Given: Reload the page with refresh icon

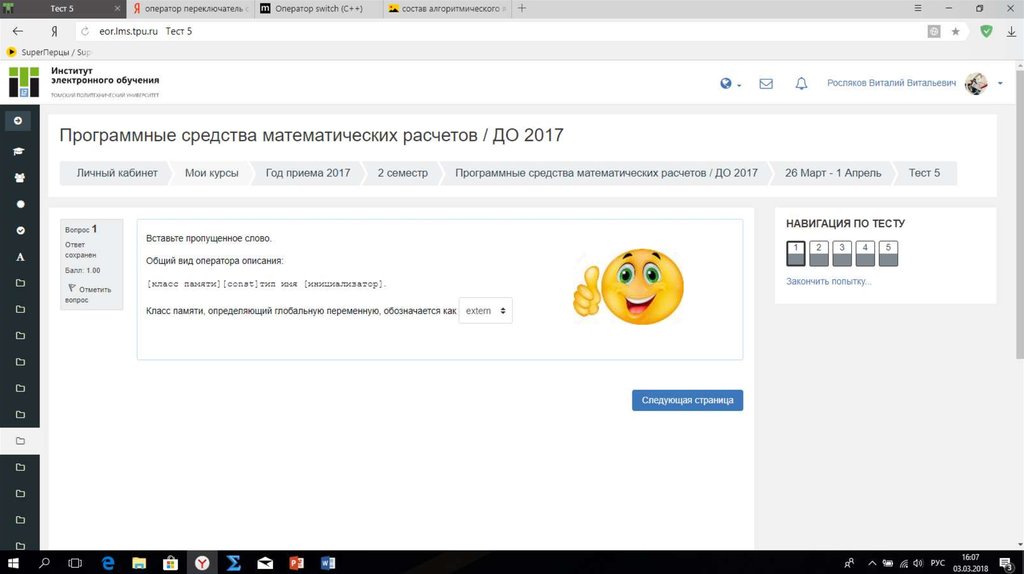Looking at the screenshot, I should [x=85, y=31].
